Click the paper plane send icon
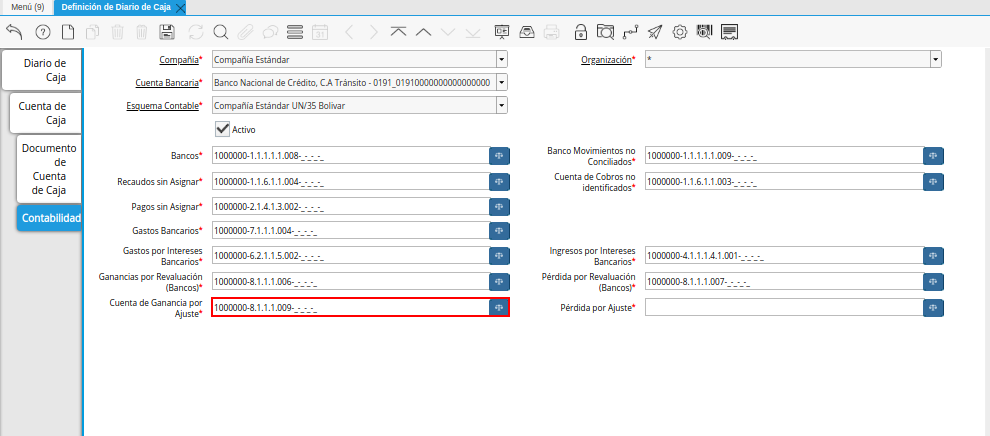 655,32
